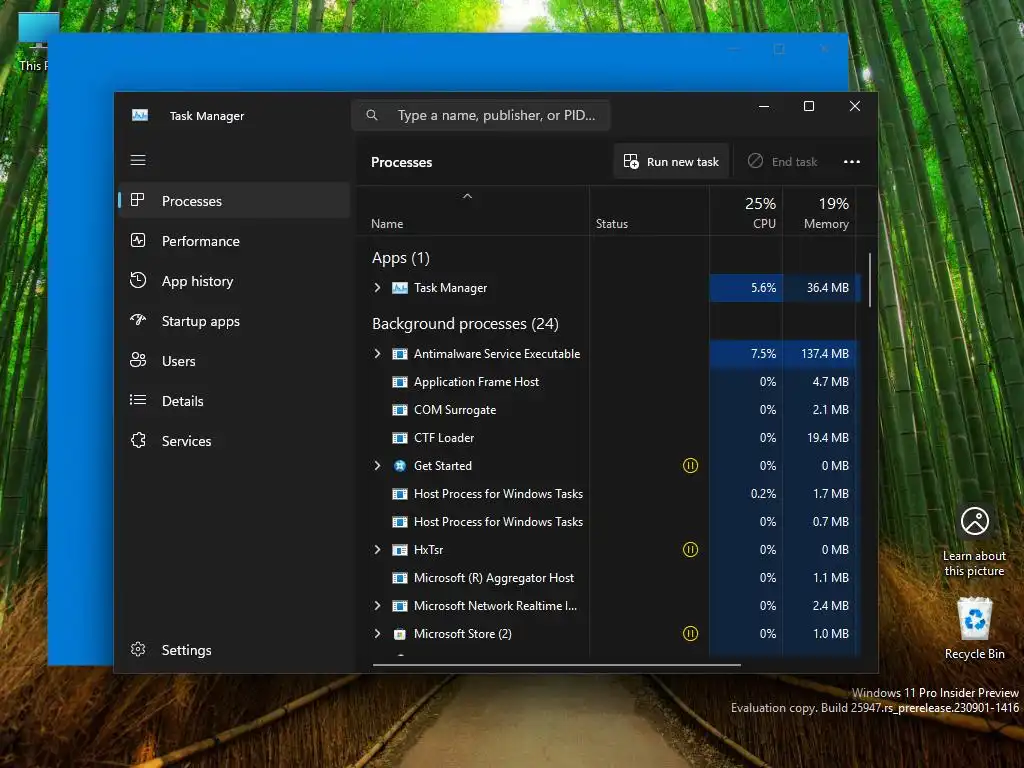The height and width of the screenshot is (768, 1024).
Task: Expand the HxTsr process group
Action: click(377, 549)
